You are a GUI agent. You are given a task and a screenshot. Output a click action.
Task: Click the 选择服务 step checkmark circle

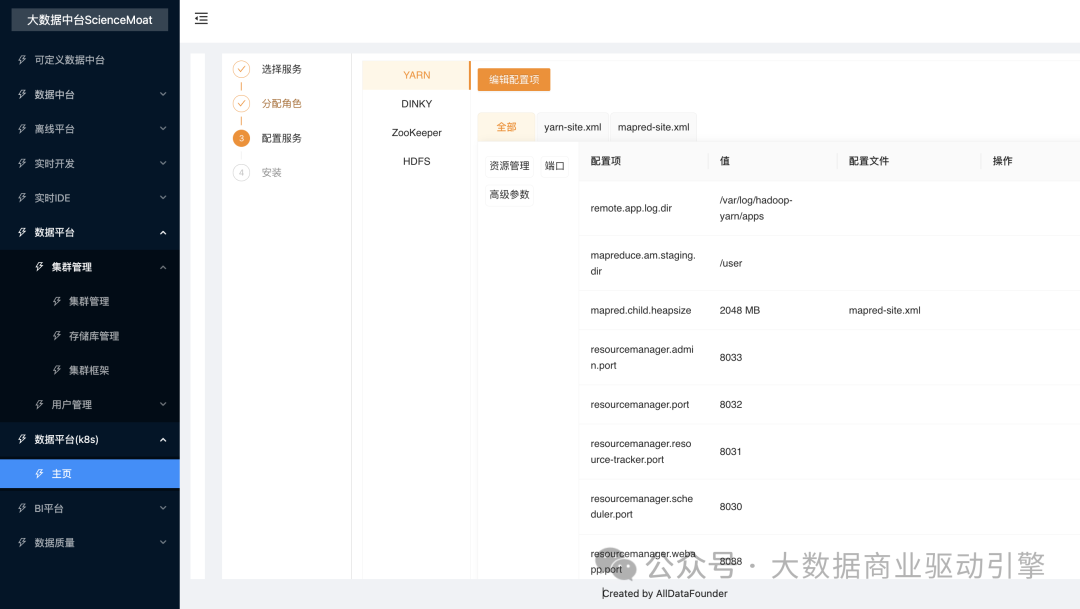pyautogui.click(x=241, y=69)
